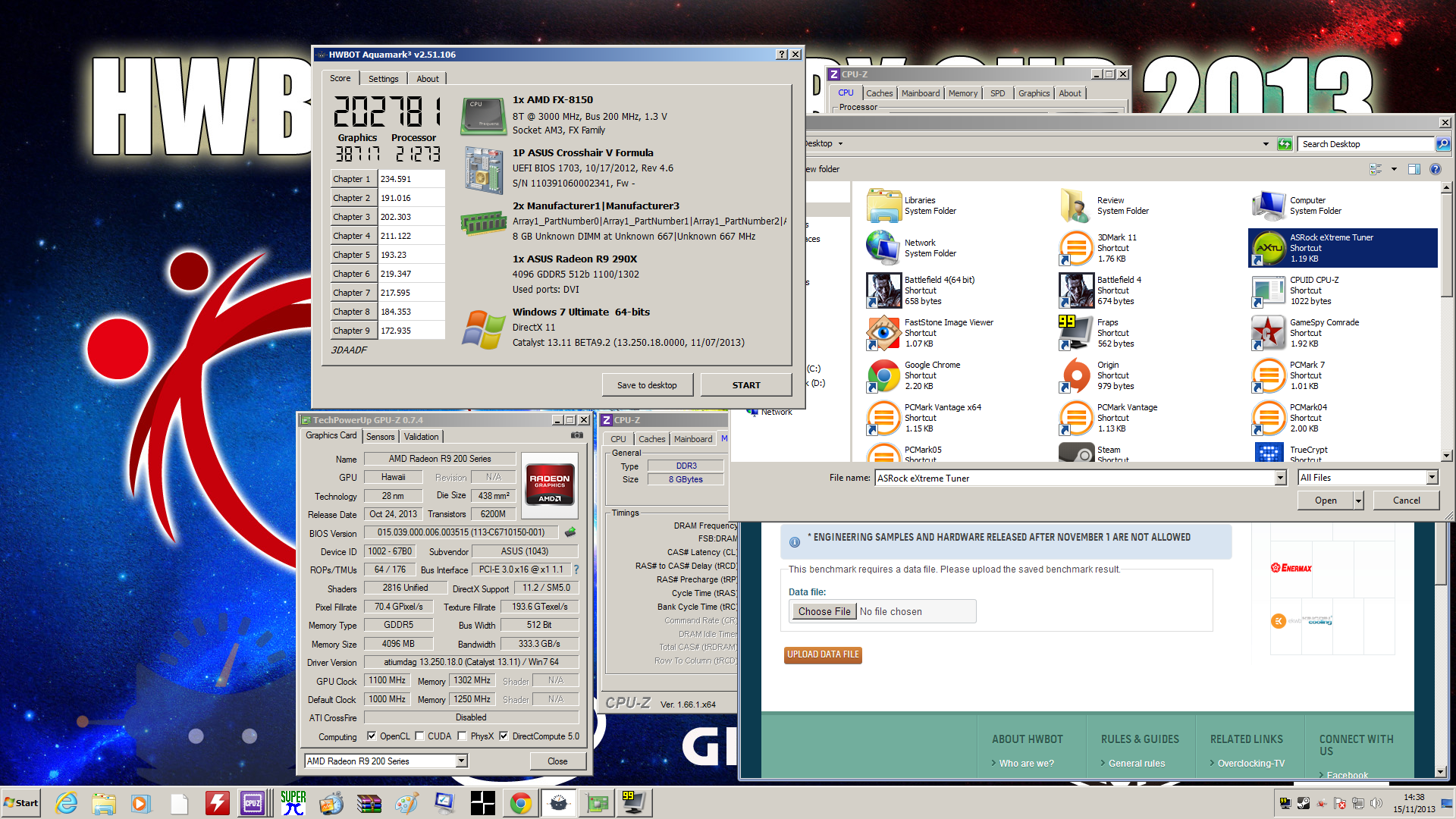This screenshot has height=819, width=1456.
Task: Click the General rules link
Action: 1136,764
